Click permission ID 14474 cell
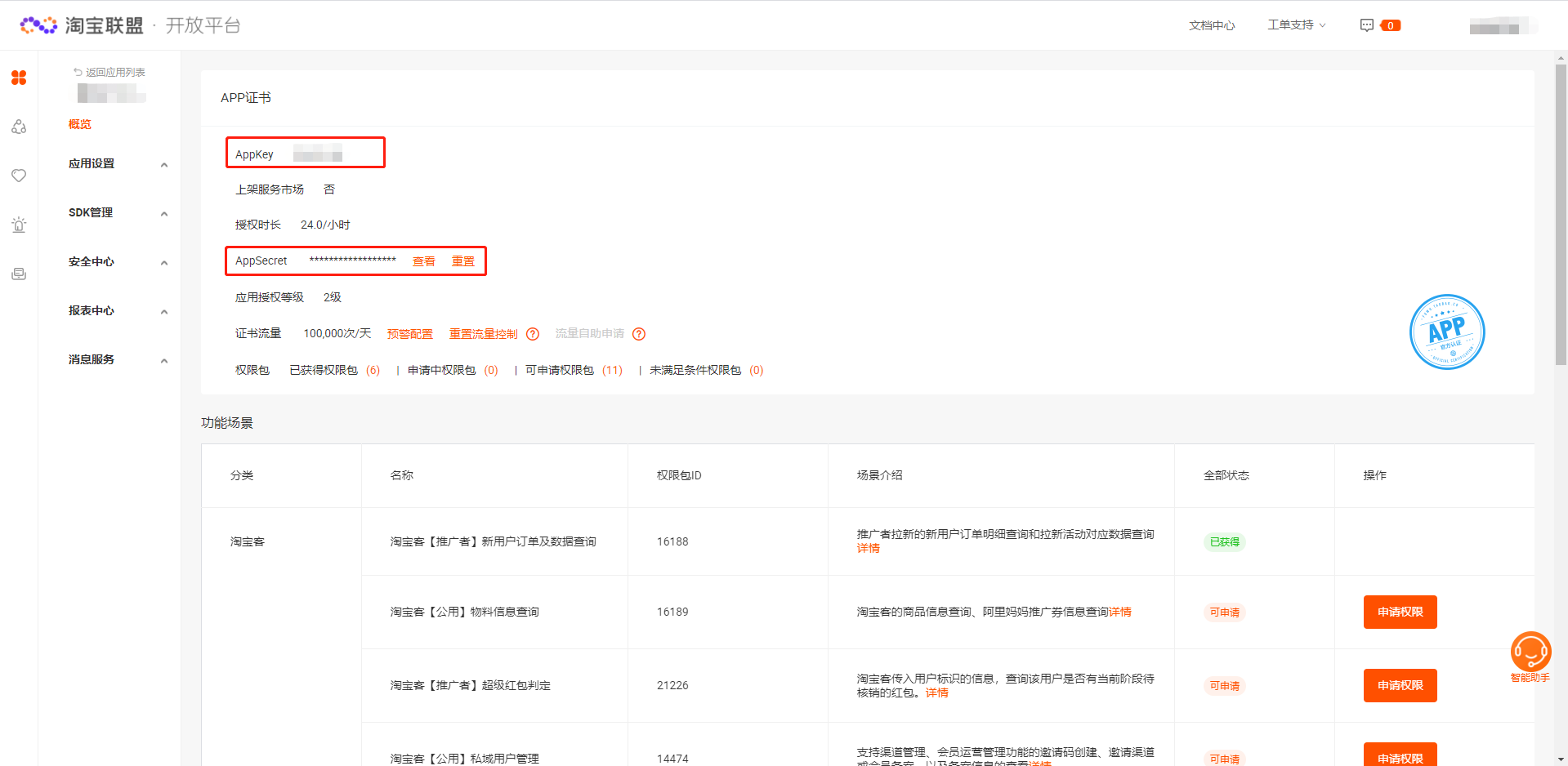Viewport: 1568px width, 766px height. pyautogui.click(x=672, y=759)
